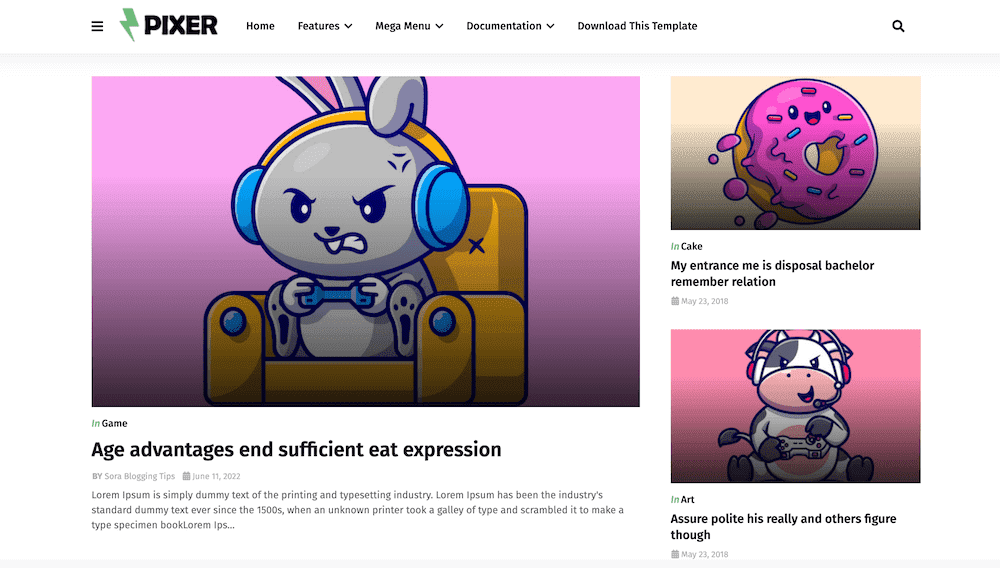Open 'Age advantages end sufficient eat expression' headline
The width and height of the screenshot is (1000, 568).
[296, 449]
